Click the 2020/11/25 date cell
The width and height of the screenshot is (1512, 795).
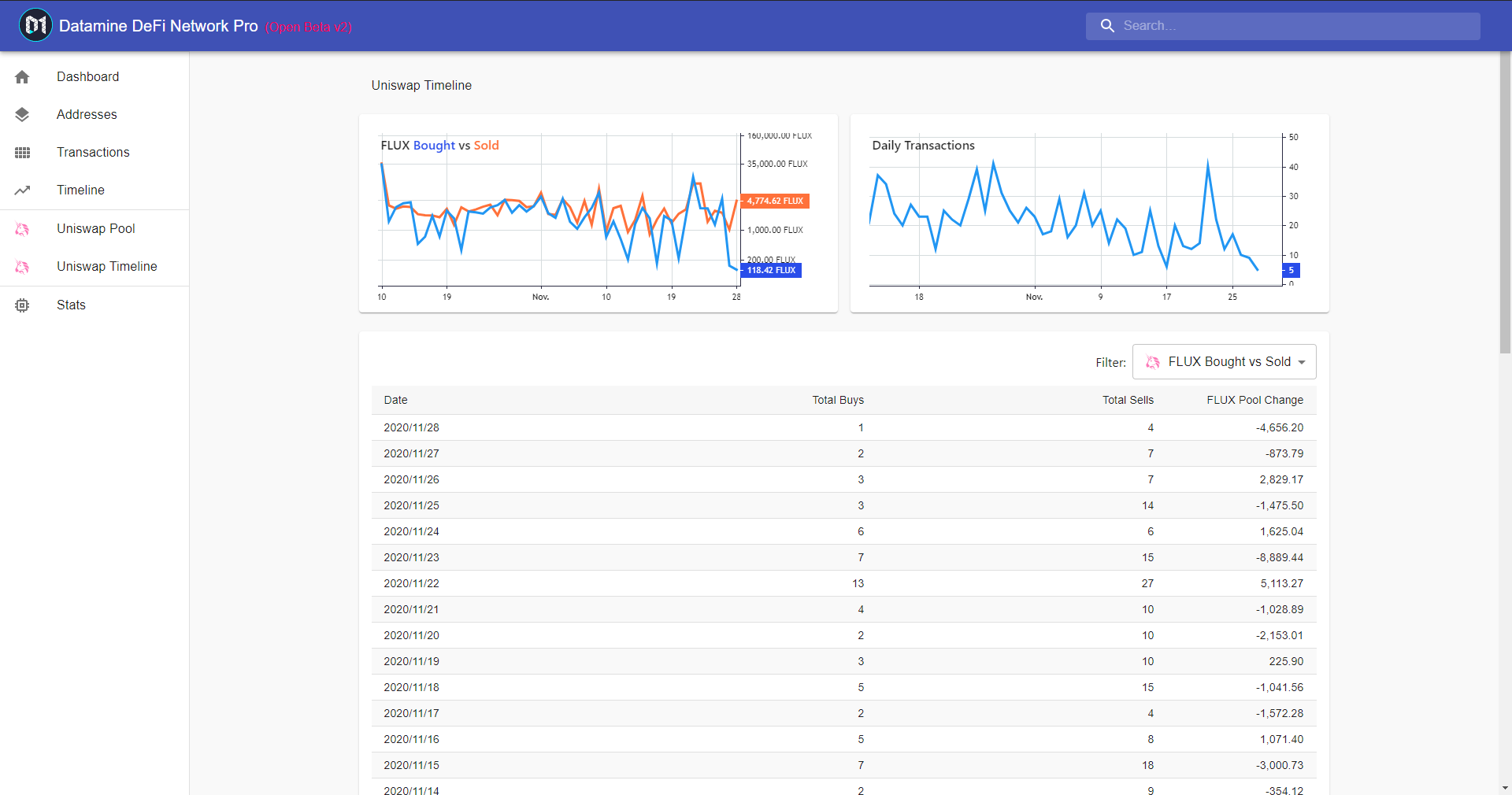(x=411, y=505)
